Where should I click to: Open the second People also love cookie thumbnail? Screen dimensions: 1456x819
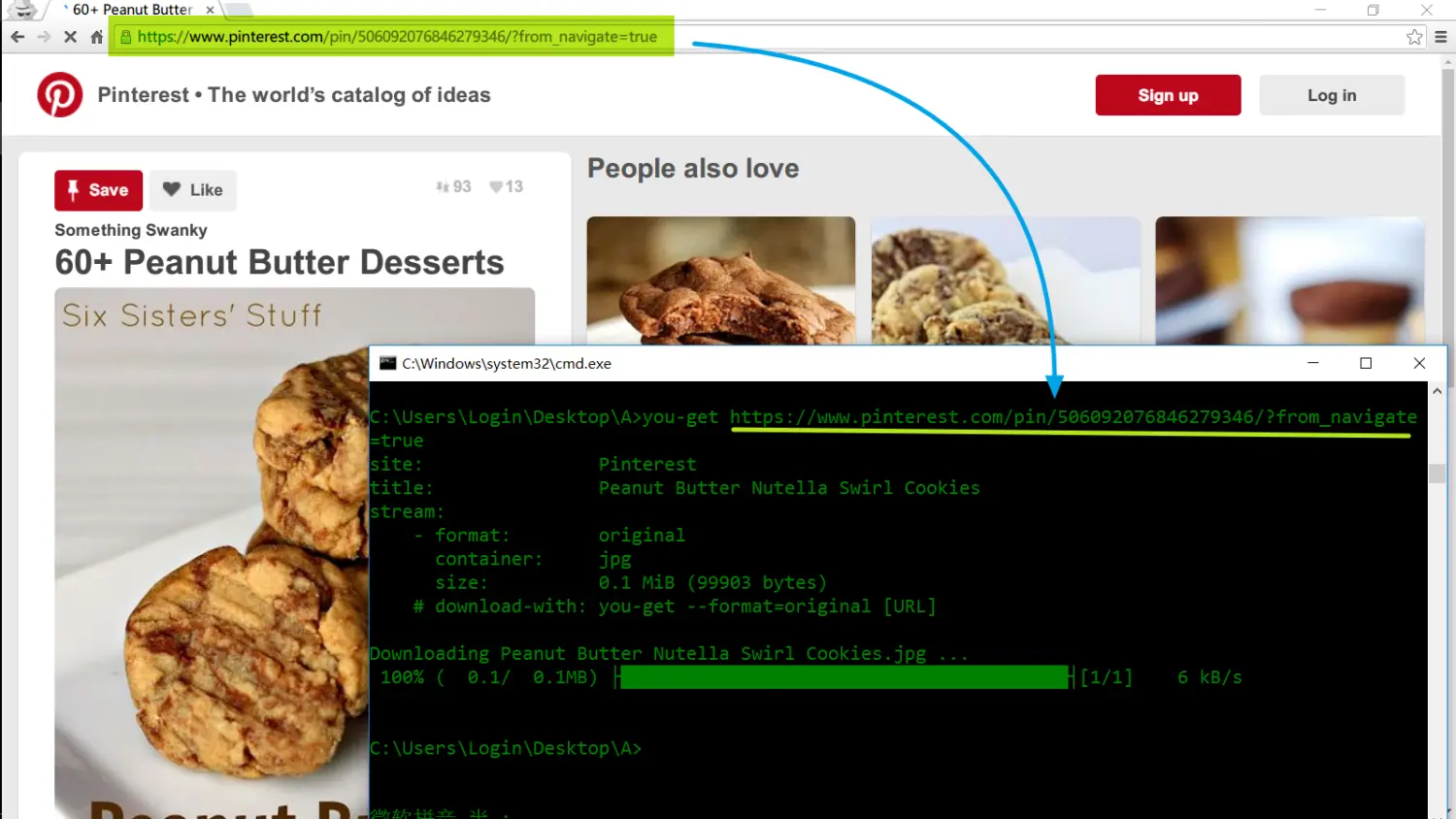(x=1006, y=280)
